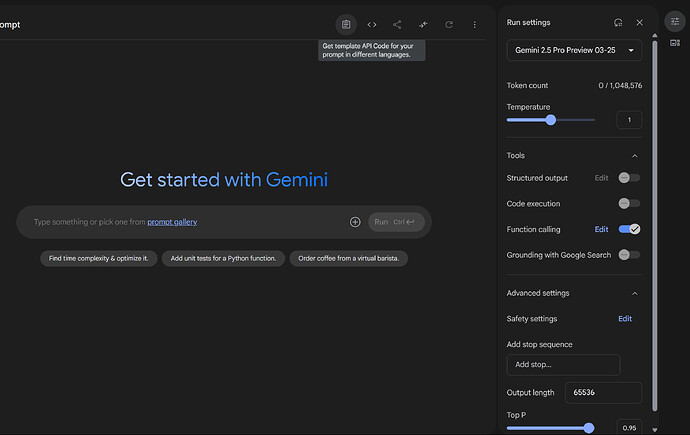690x435 pixels.
Task: Select 'Order coffee from a virtual barista' chip
Action: (x=349, y=258)
